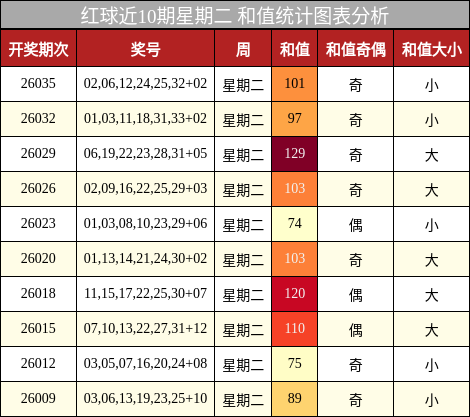Click 星期二 in row 26029
470x417 pixels.
click(x=243, y=155)
